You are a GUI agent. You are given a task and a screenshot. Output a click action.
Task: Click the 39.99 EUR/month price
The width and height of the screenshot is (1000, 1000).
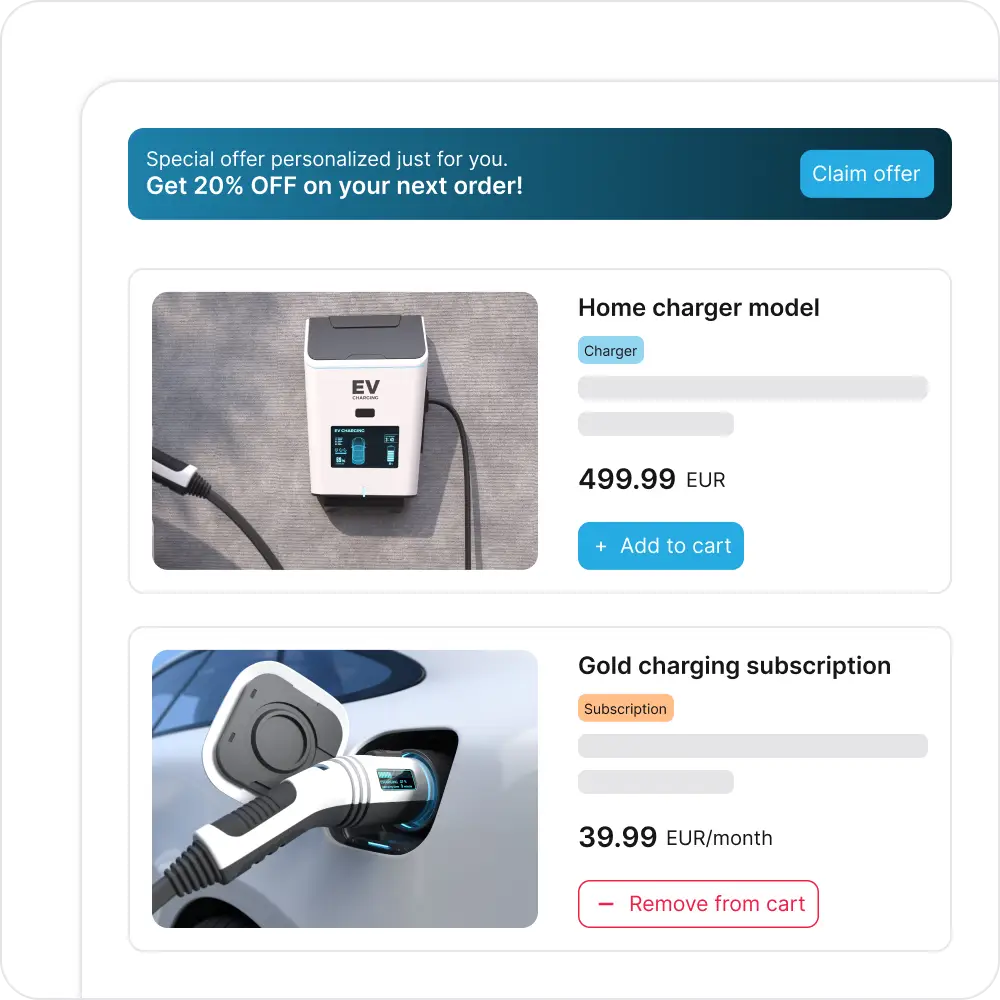[675, 837]
